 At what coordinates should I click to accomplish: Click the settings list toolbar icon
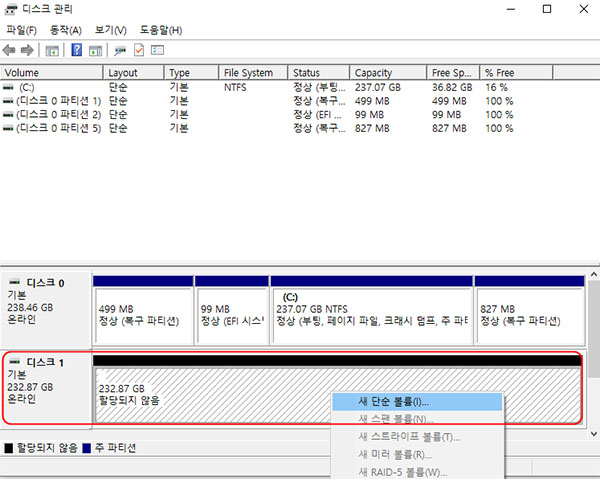coord(157,50)
